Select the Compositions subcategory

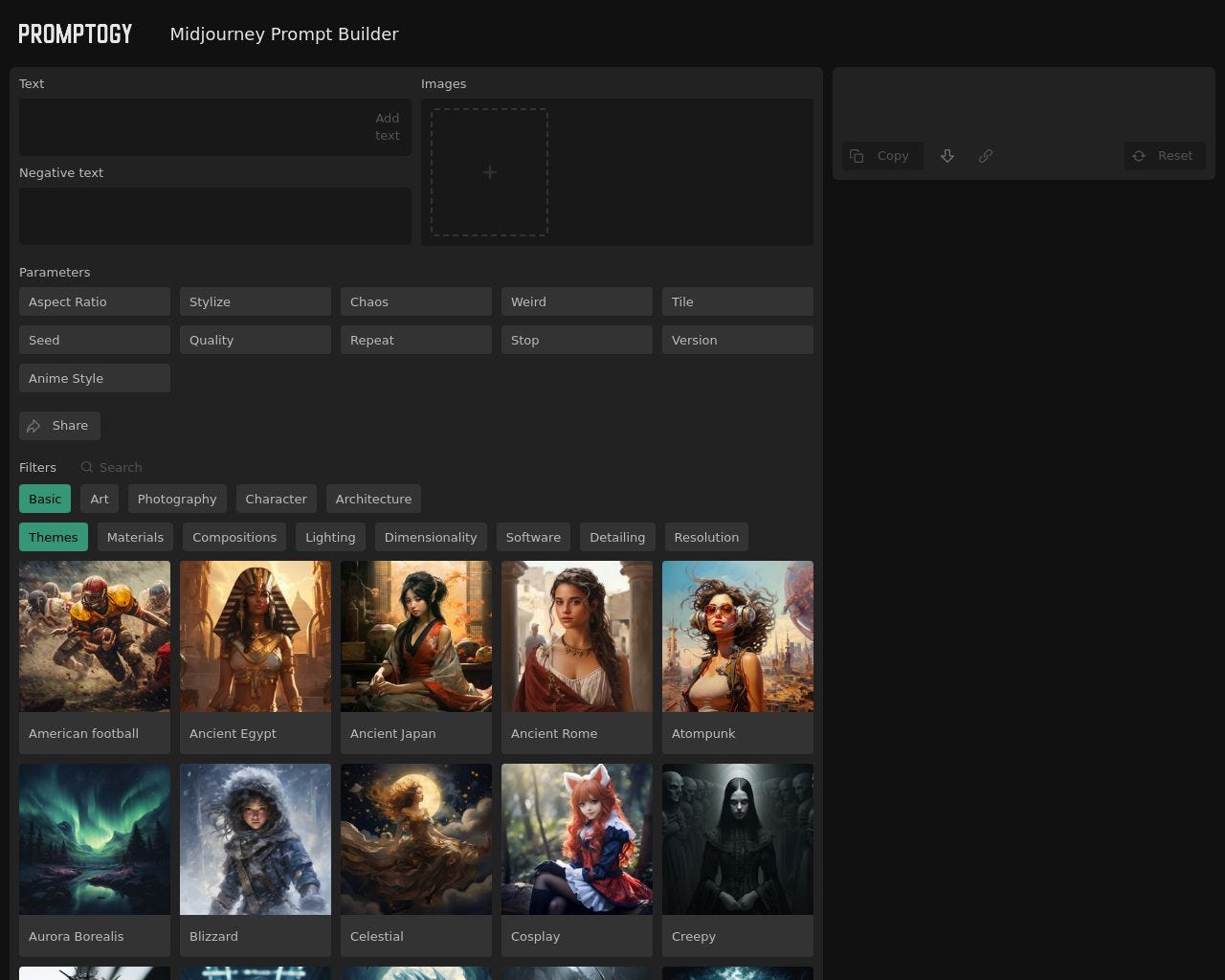pos(234,537)
